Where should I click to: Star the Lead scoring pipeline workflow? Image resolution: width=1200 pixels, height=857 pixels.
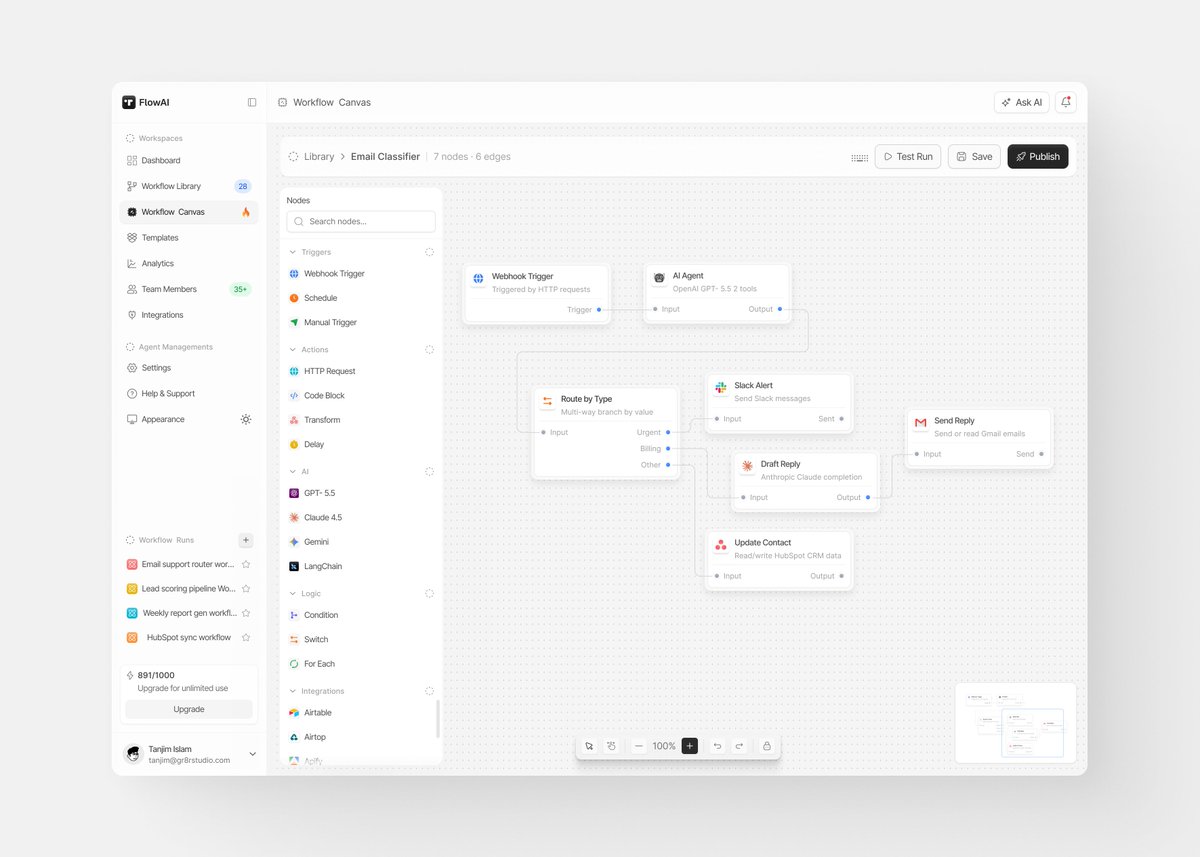246,589
